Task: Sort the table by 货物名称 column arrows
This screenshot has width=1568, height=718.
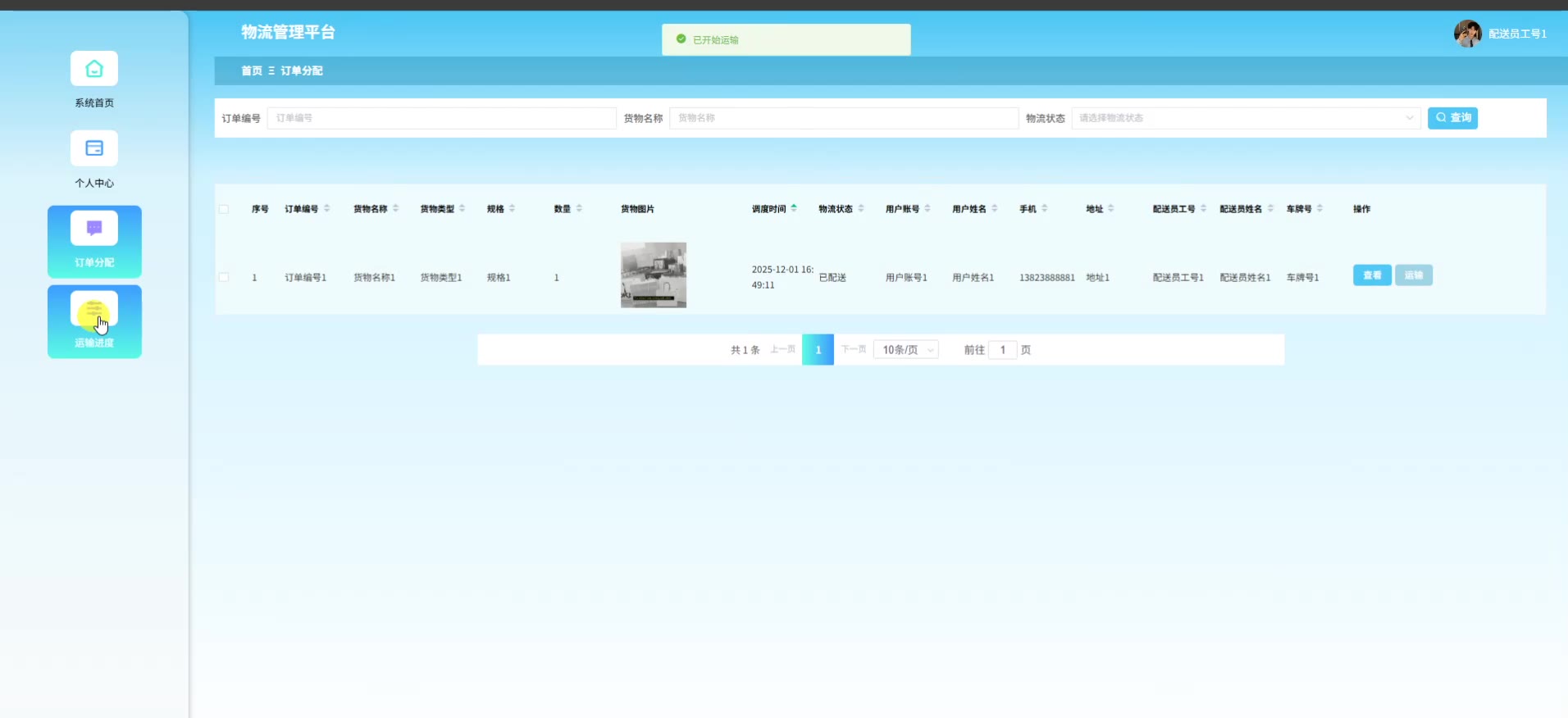Action: pos(395,208)
